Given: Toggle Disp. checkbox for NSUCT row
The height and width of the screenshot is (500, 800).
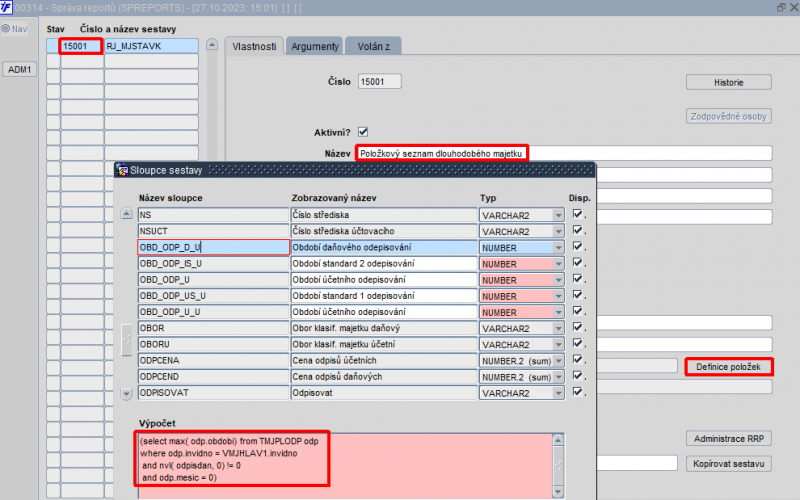Looking at the screenshot, I should tap(578, 230).
